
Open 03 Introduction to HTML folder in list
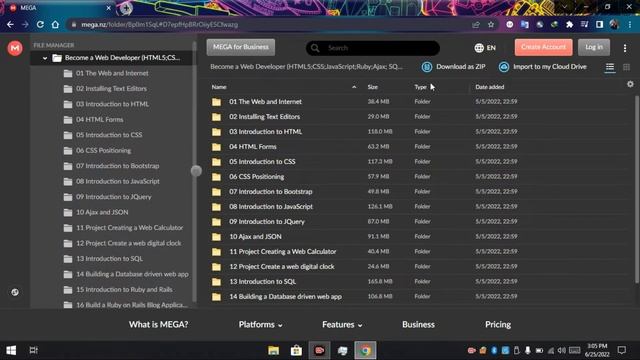pyautogui.click(x=265, y=132)
